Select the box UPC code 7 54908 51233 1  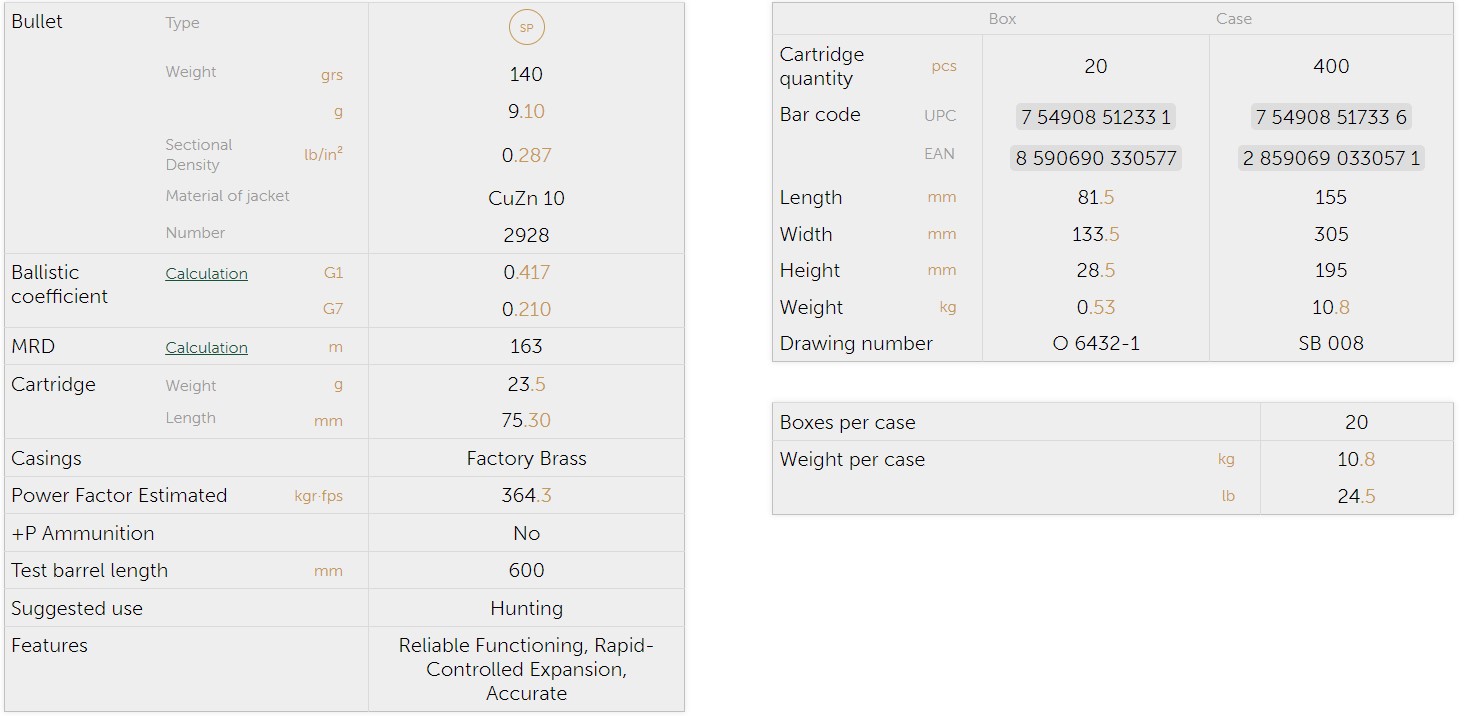tap(1095, 117)
